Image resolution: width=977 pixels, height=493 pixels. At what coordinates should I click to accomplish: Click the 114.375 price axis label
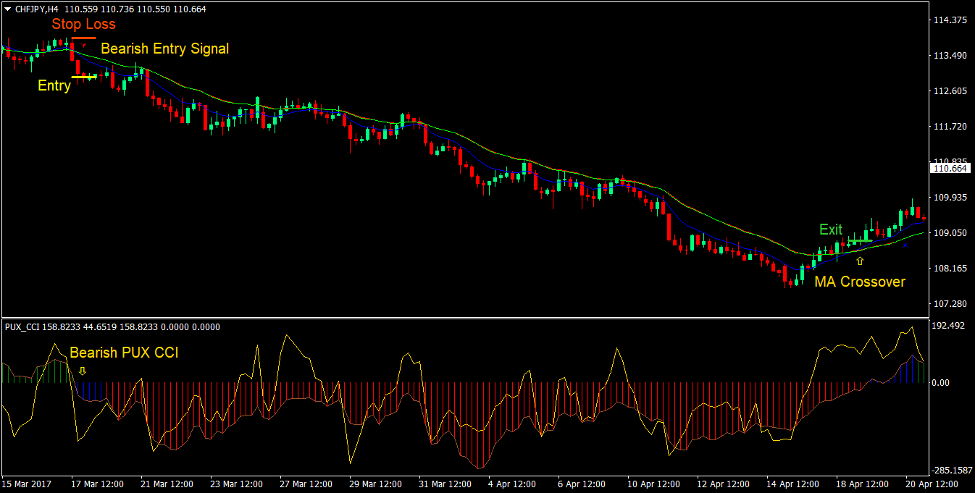click(950, 21)
